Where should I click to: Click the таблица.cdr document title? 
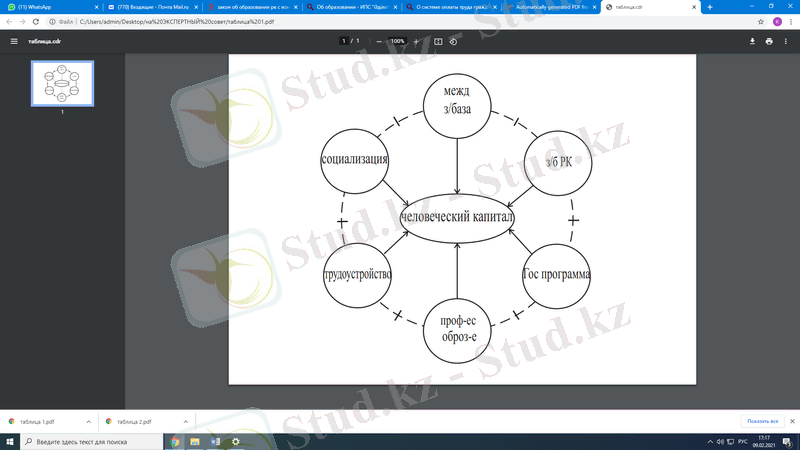(44, 41)
